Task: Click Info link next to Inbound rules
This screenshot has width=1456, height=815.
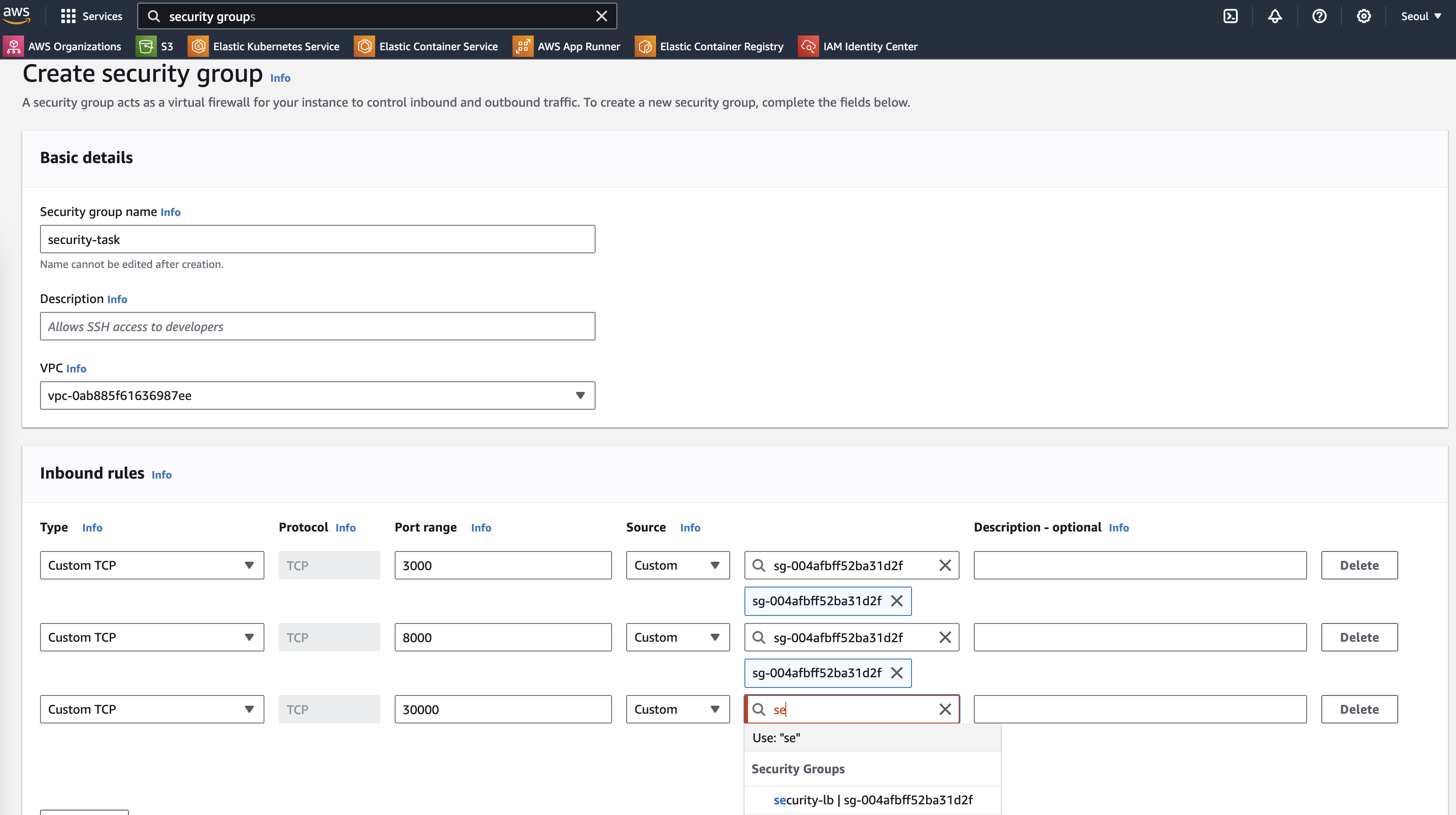Action: pos(161,475)
